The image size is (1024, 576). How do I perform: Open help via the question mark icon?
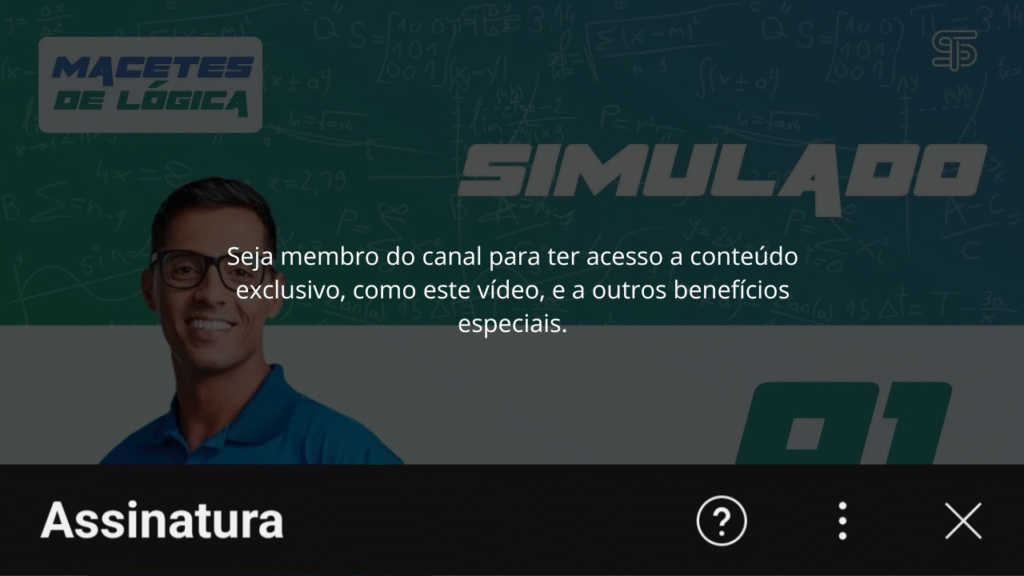[x=722, y=520]
